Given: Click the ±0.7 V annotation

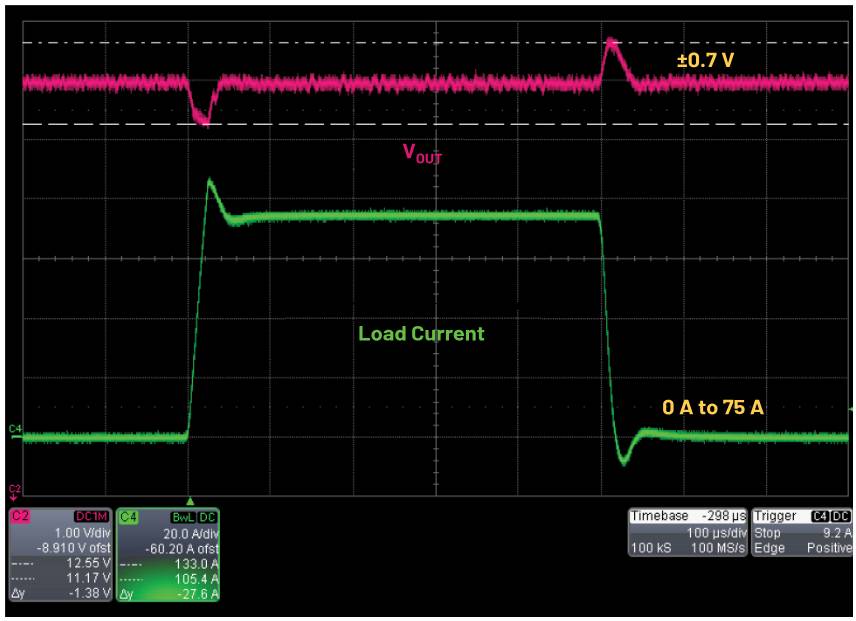Looking at the screenshot, I should click(x=705, y=60).
